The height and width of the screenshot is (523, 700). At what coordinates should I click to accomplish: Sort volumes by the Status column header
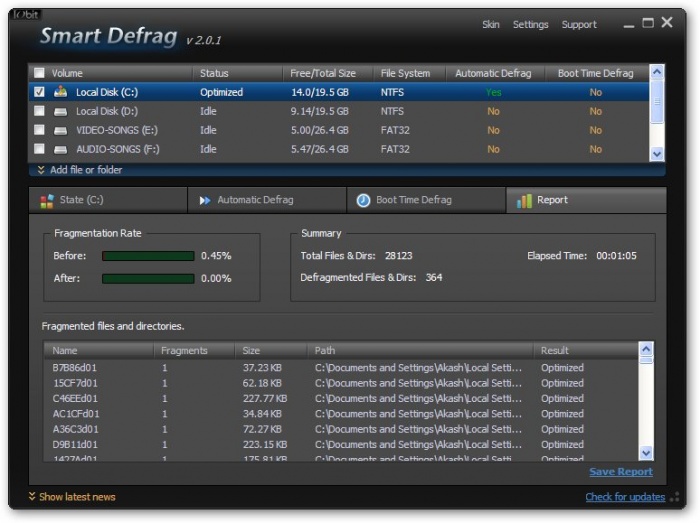point(238,73)
